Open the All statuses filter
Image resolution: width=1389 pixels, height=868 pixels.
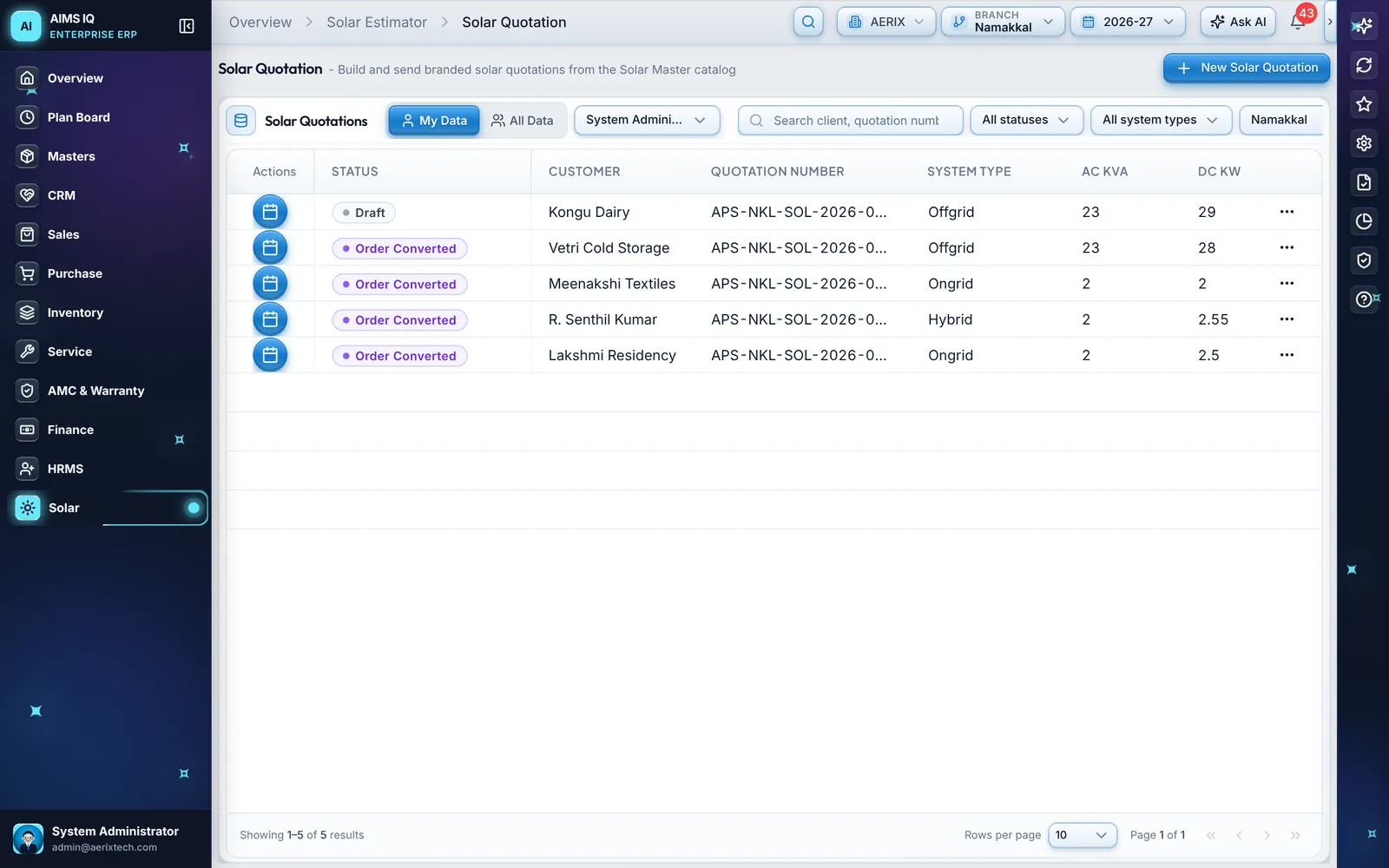[x=1026, y=120]
